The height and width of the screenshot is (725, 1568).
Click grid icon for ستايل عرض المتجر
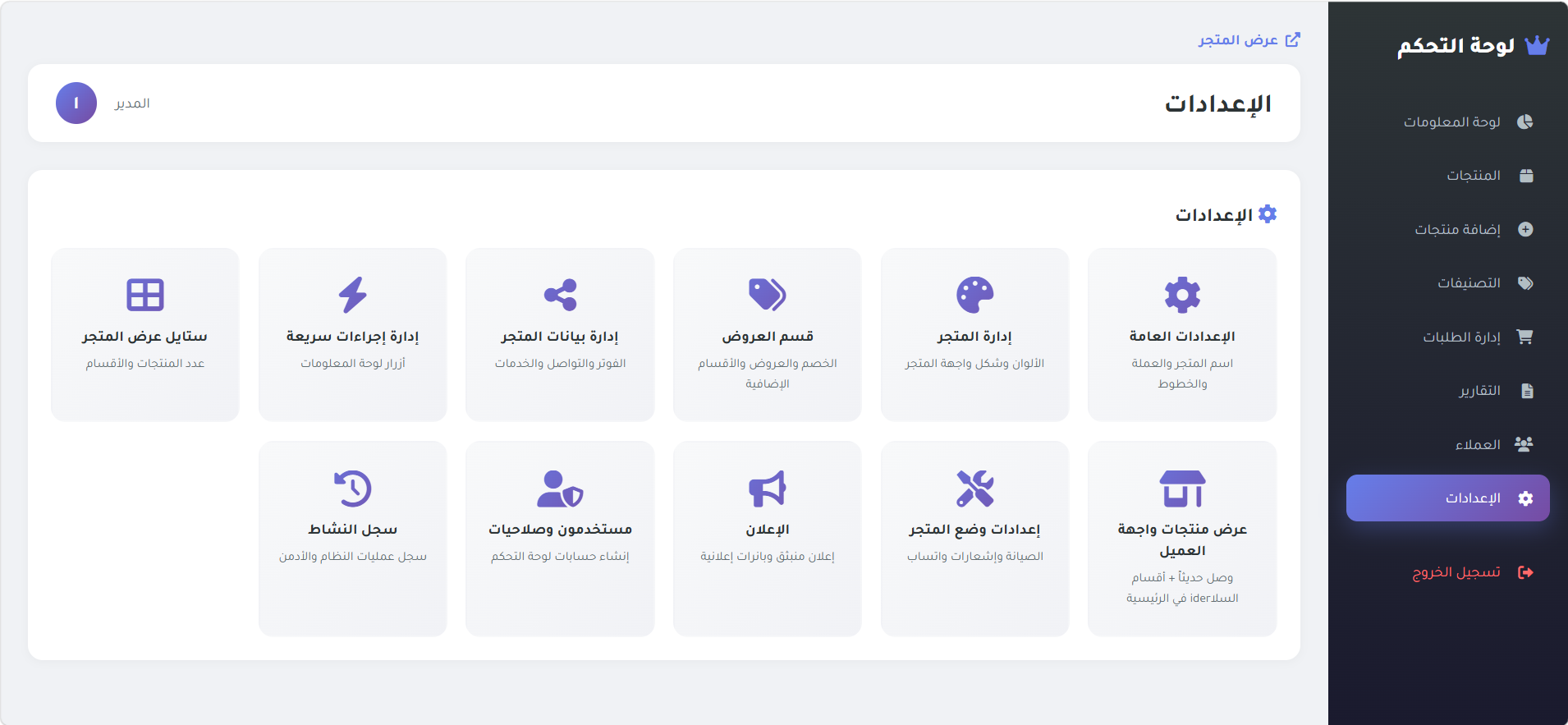[x=145, y=295]
